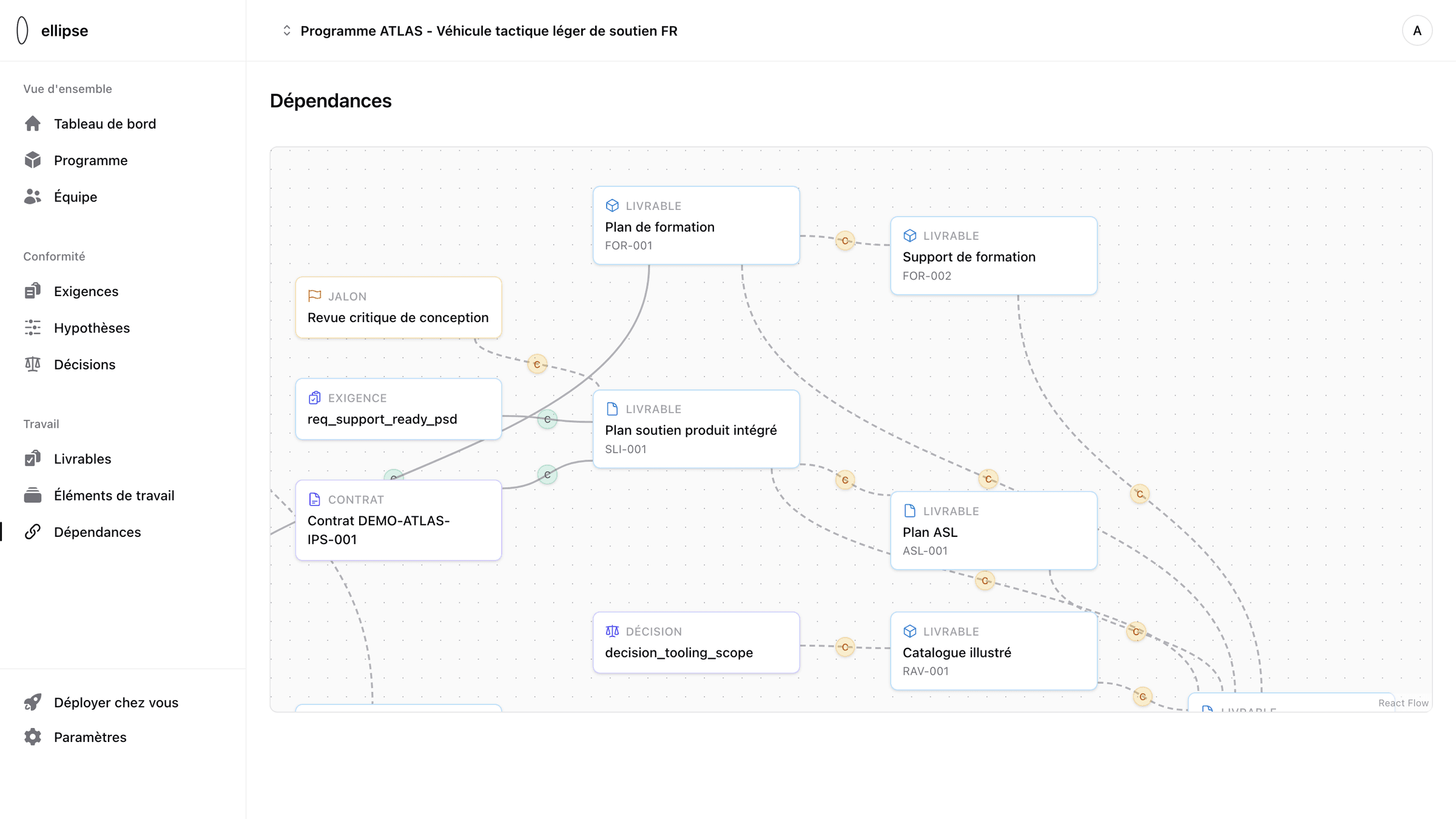Click the ASL-001 identifier text
The height and width of the screenshot is (819, 1456).
[x=925, y=551]
